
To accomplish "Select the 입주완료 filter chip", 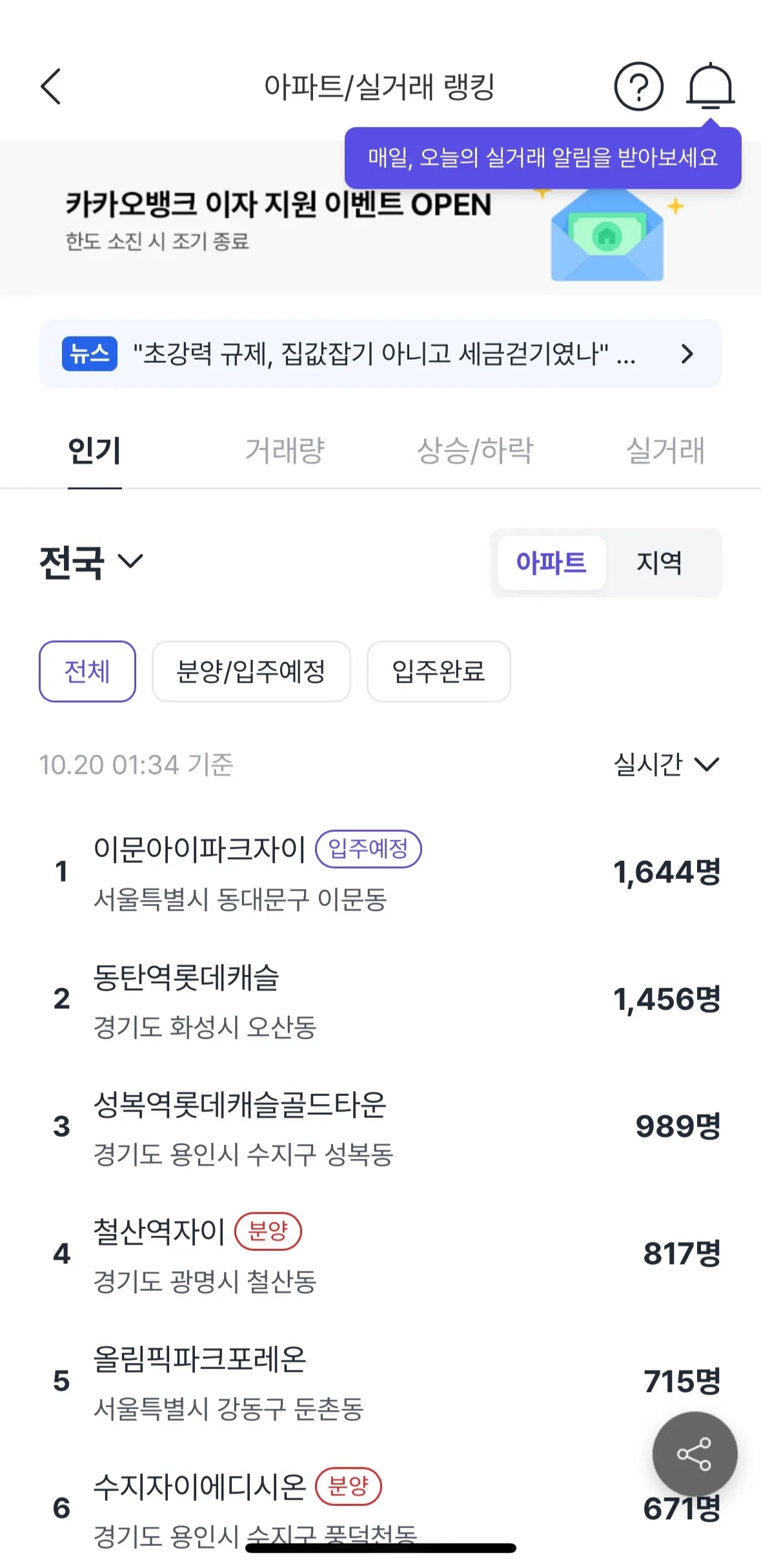I will 438,672.
